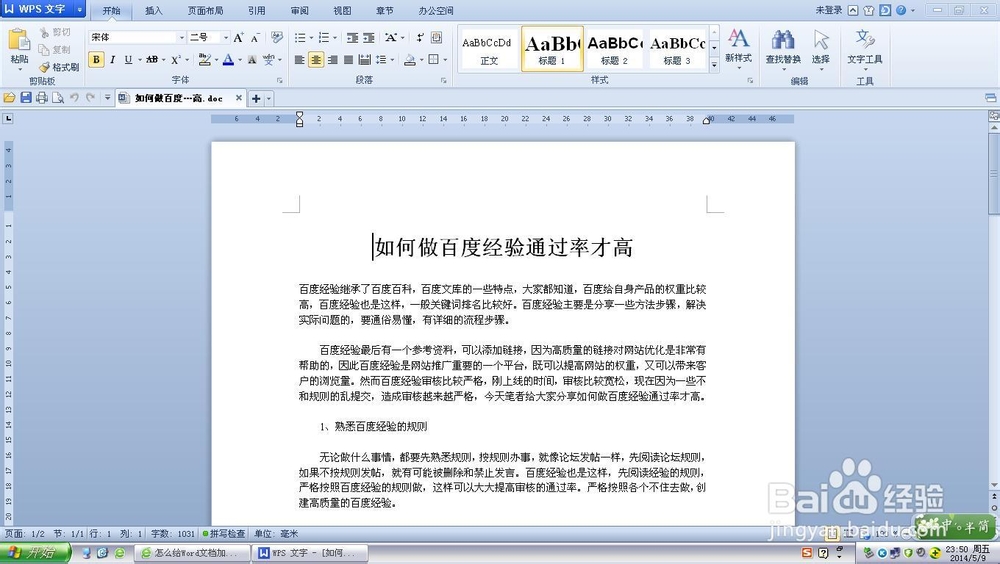This screenshot has width=1000, height=564.
Task: Click the print icon in the quick access bar
Action: [41, 98]
